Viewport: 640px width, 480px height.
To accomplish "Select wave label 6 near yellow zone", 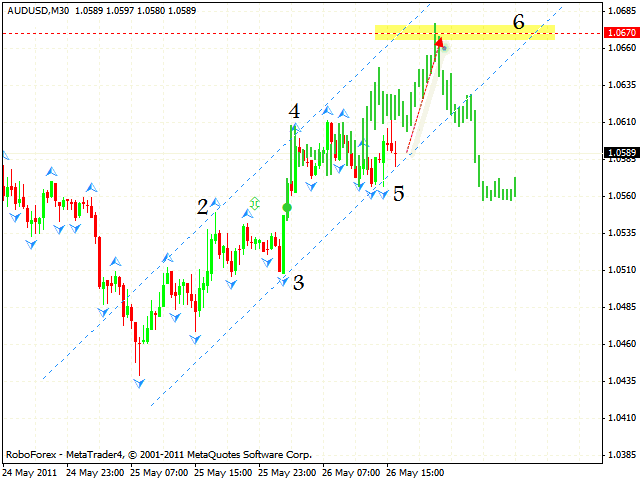I will point(518,22).
